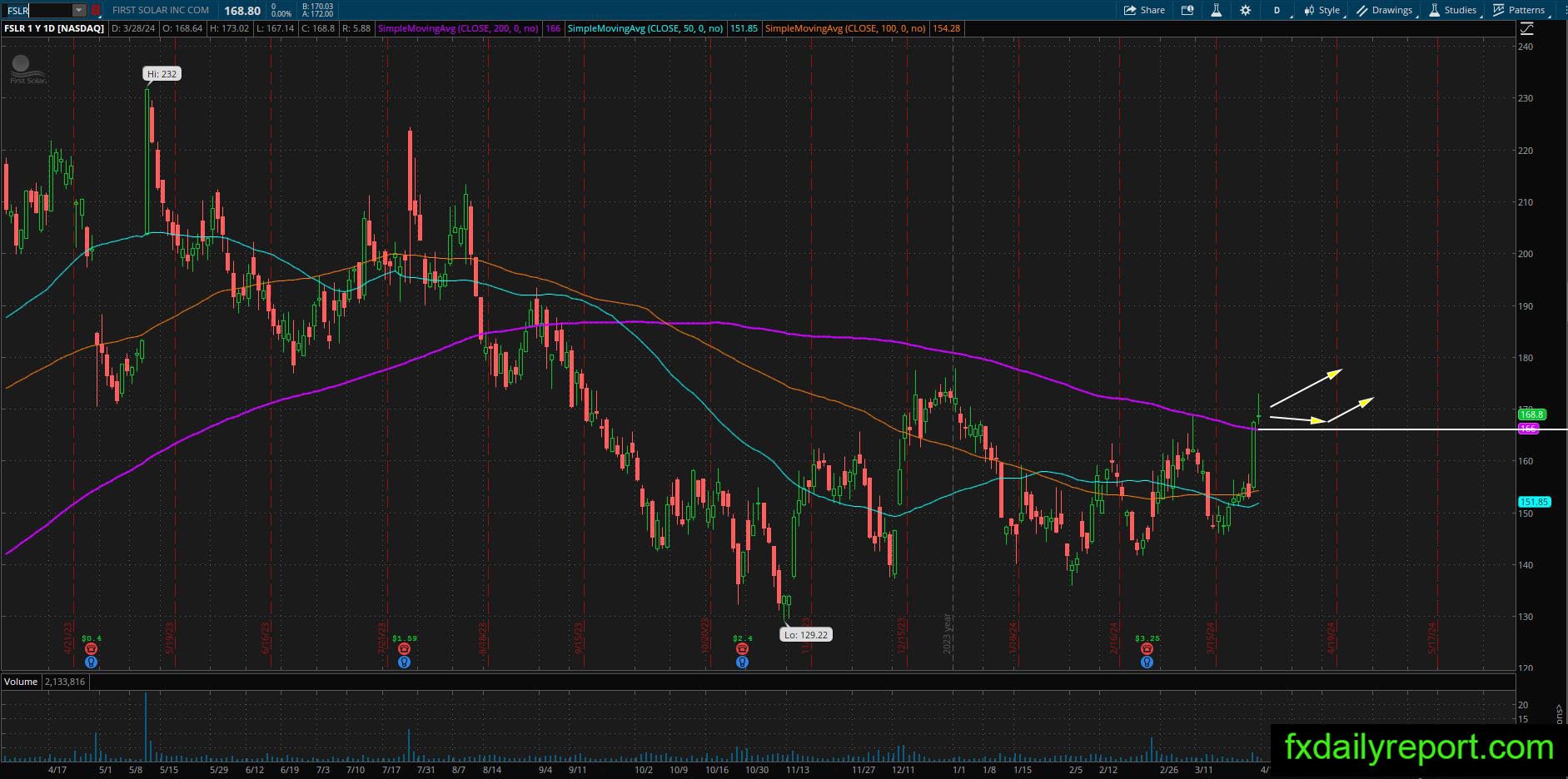Click the volume value 2,133,816
Viewport: 1568px width, 779px height.
point(65,682)
